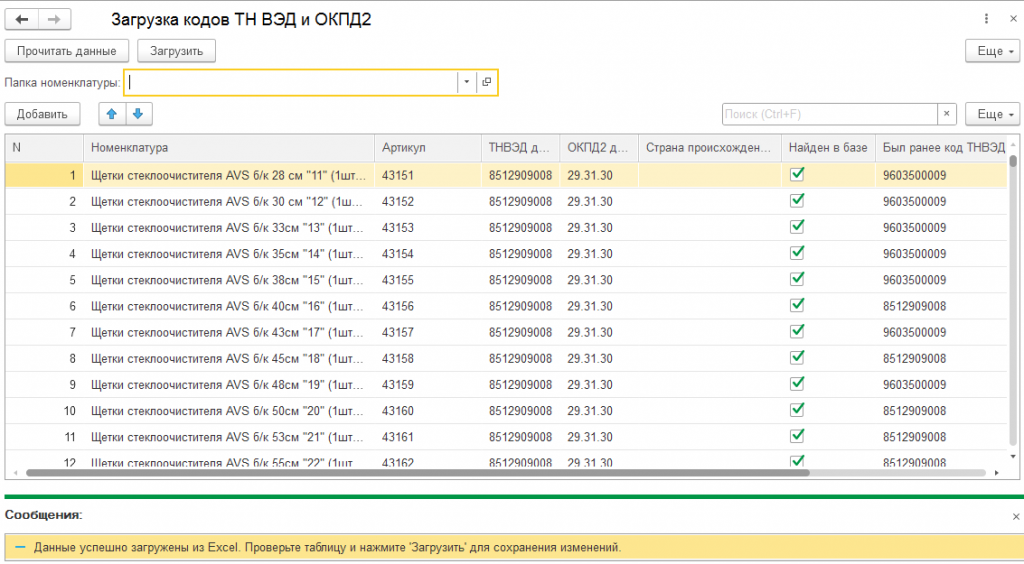1024x564 pixels.
Task: Select previous code '9603500009' in row 7
Action: [941, 332]
